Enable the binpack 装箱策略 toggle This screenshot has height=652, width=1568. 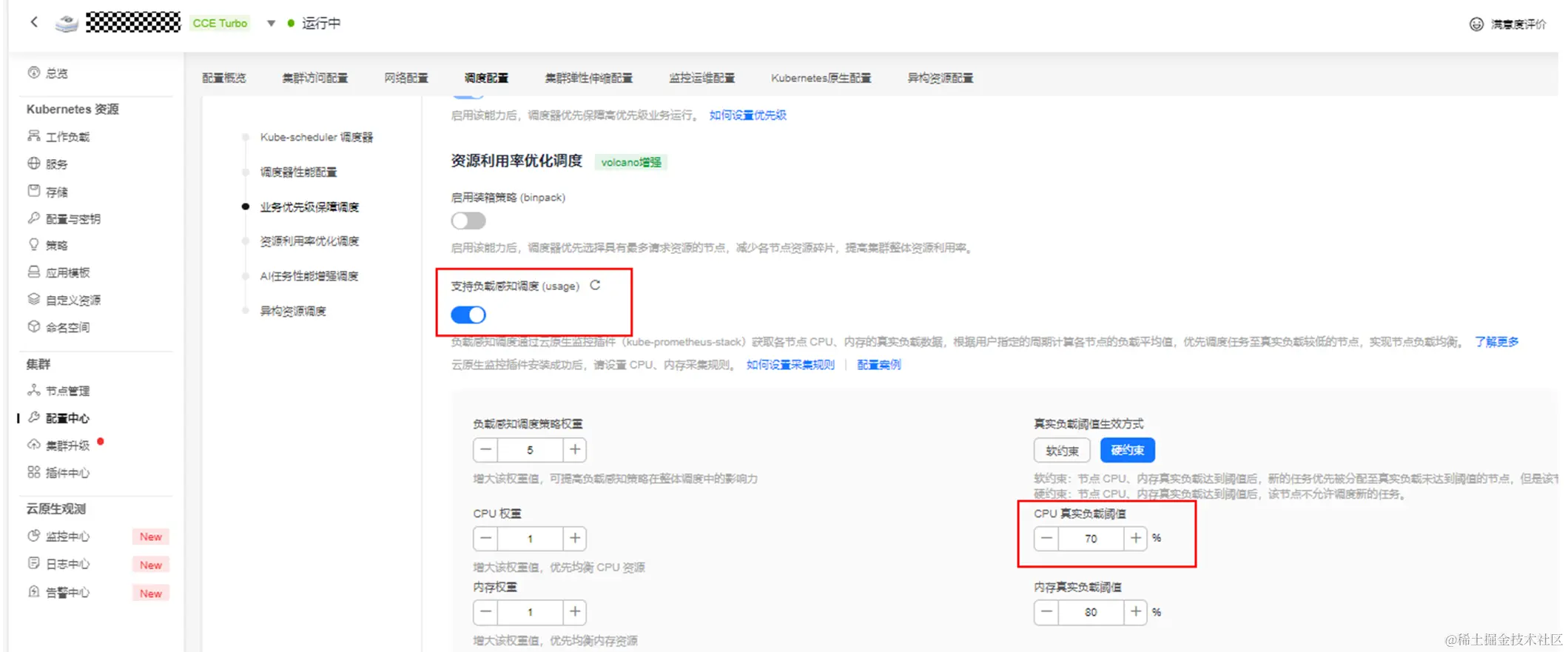coord(468,221)
